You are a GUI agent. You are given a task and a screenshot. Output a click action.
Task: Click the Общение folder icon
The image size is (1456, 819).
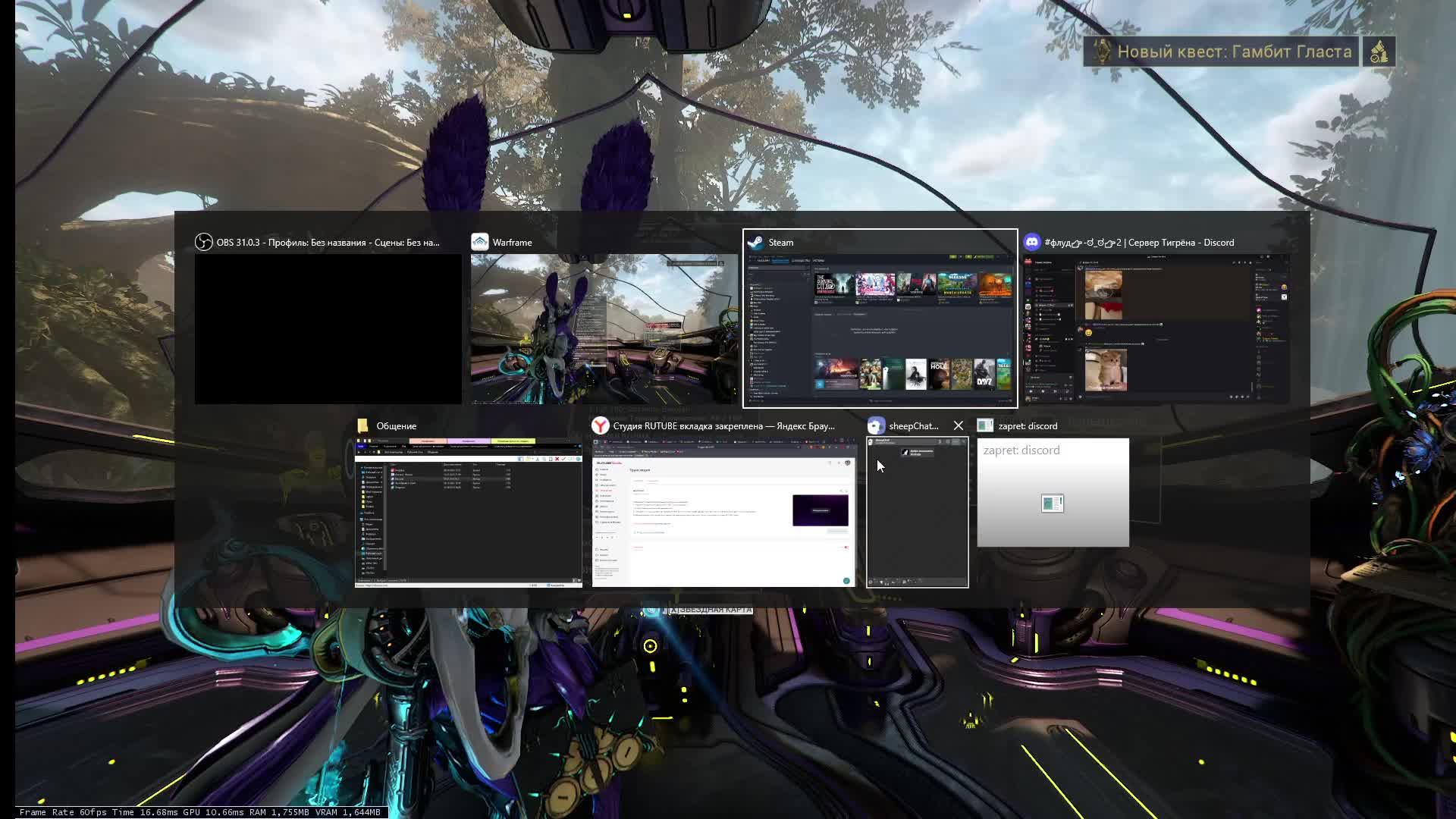(363, 425)
